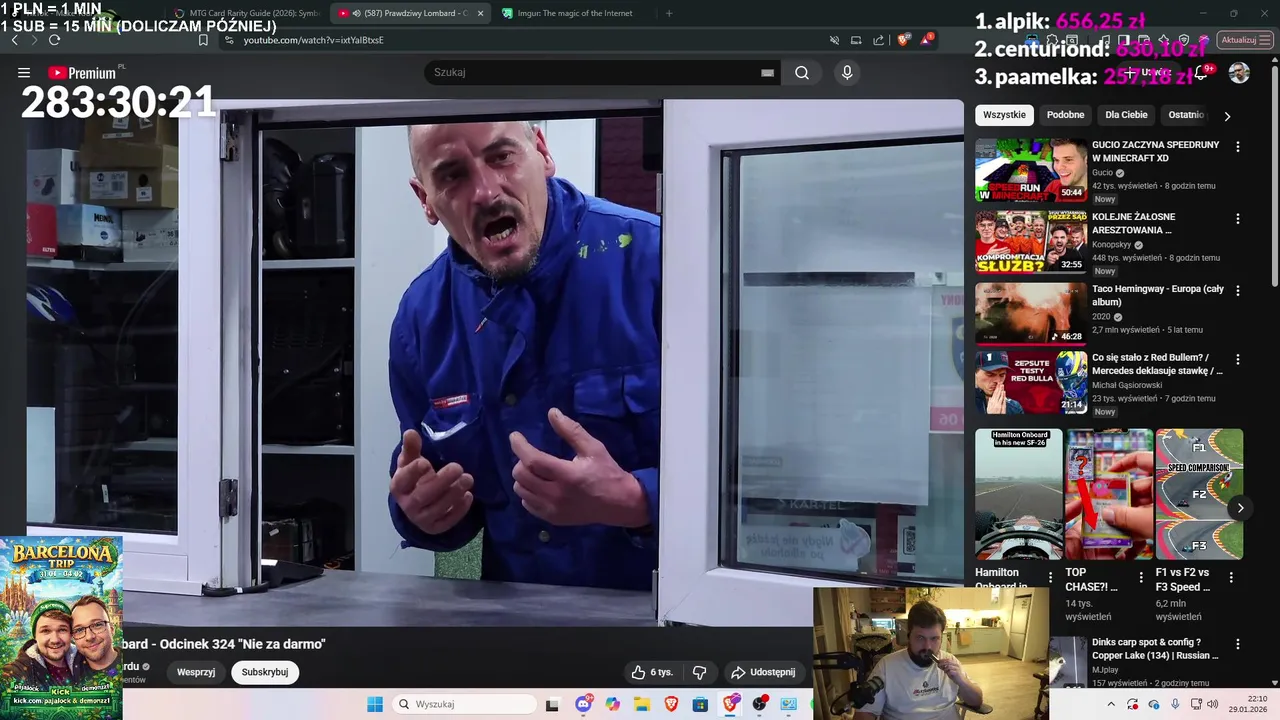Open options for Dinks carp spot video
This screenshot has height=720, width=1280.
(x=1238, y=644)
